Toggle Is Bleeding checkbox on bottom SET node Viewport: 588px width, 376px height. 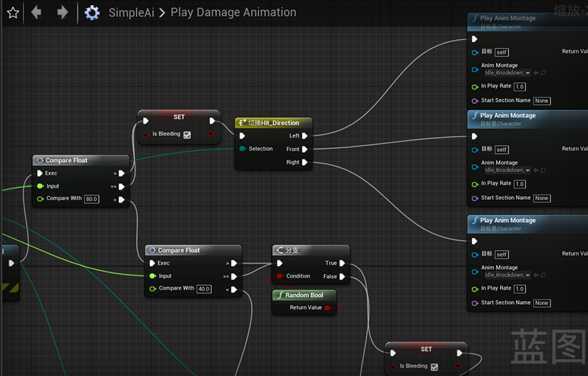click(x=434, y=367)
